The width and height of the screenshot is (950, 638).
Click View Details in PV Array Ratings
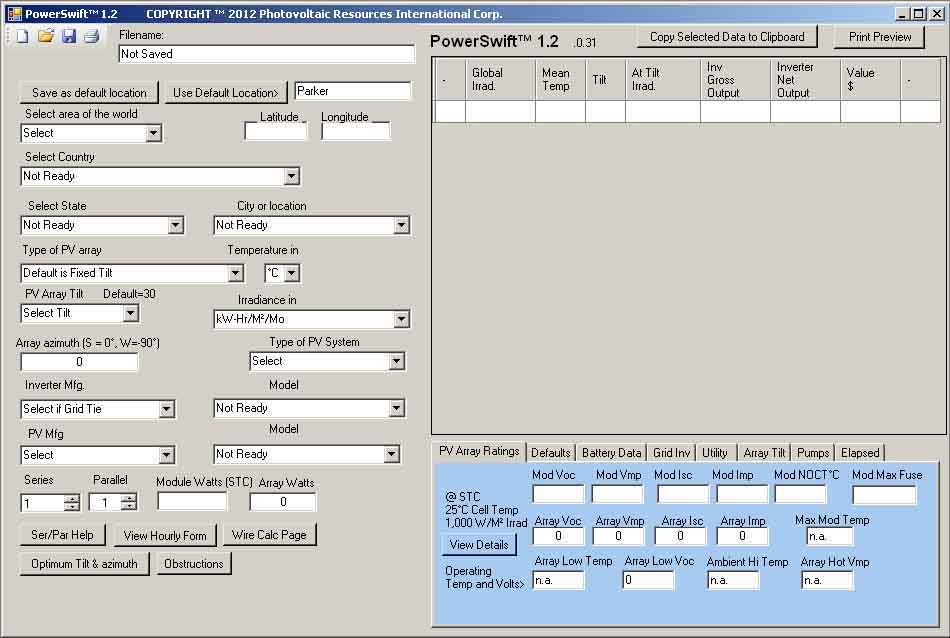(x=479, y=545)
